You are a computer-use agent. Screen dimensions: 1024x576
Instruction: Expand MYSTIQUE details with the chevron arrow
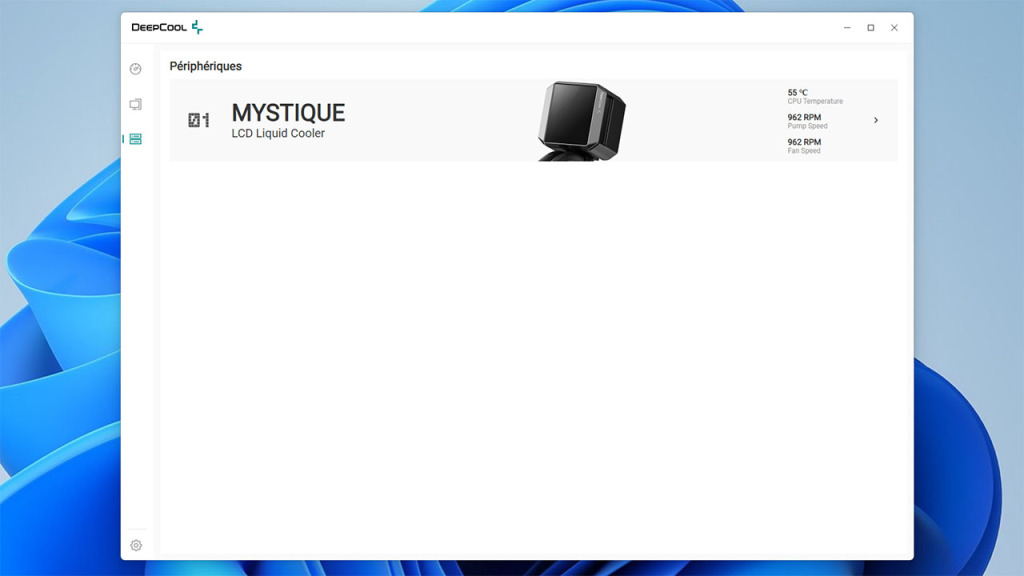pos(876,120)
